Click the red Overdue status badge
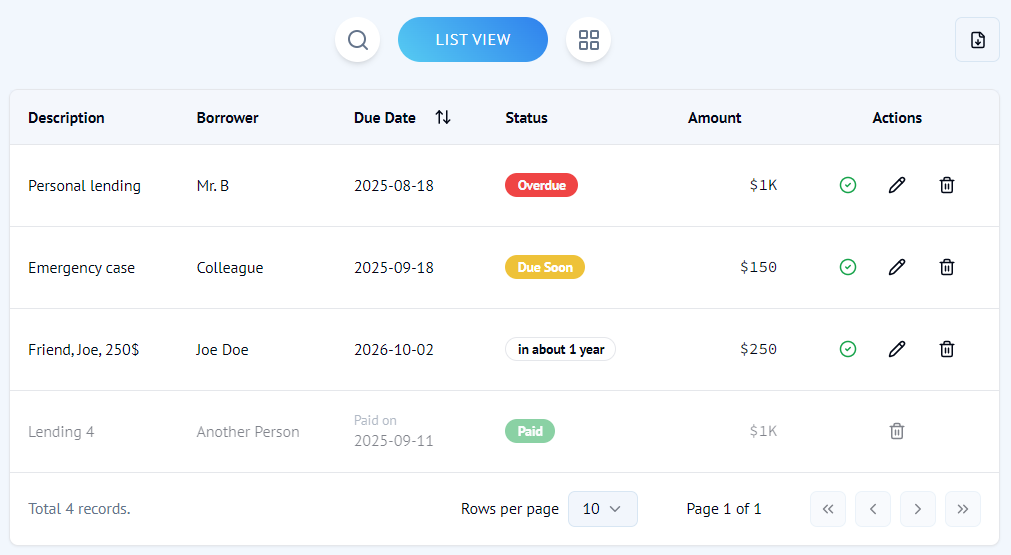Screen dimensions: 1011x555 coord(541,185)
